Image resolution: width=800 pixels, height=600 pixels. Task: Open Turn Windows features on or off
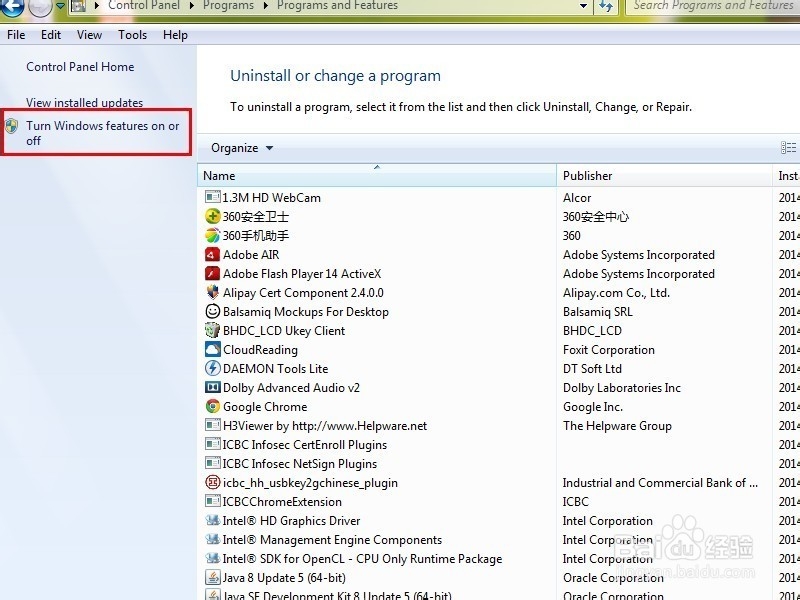[103, 133]
